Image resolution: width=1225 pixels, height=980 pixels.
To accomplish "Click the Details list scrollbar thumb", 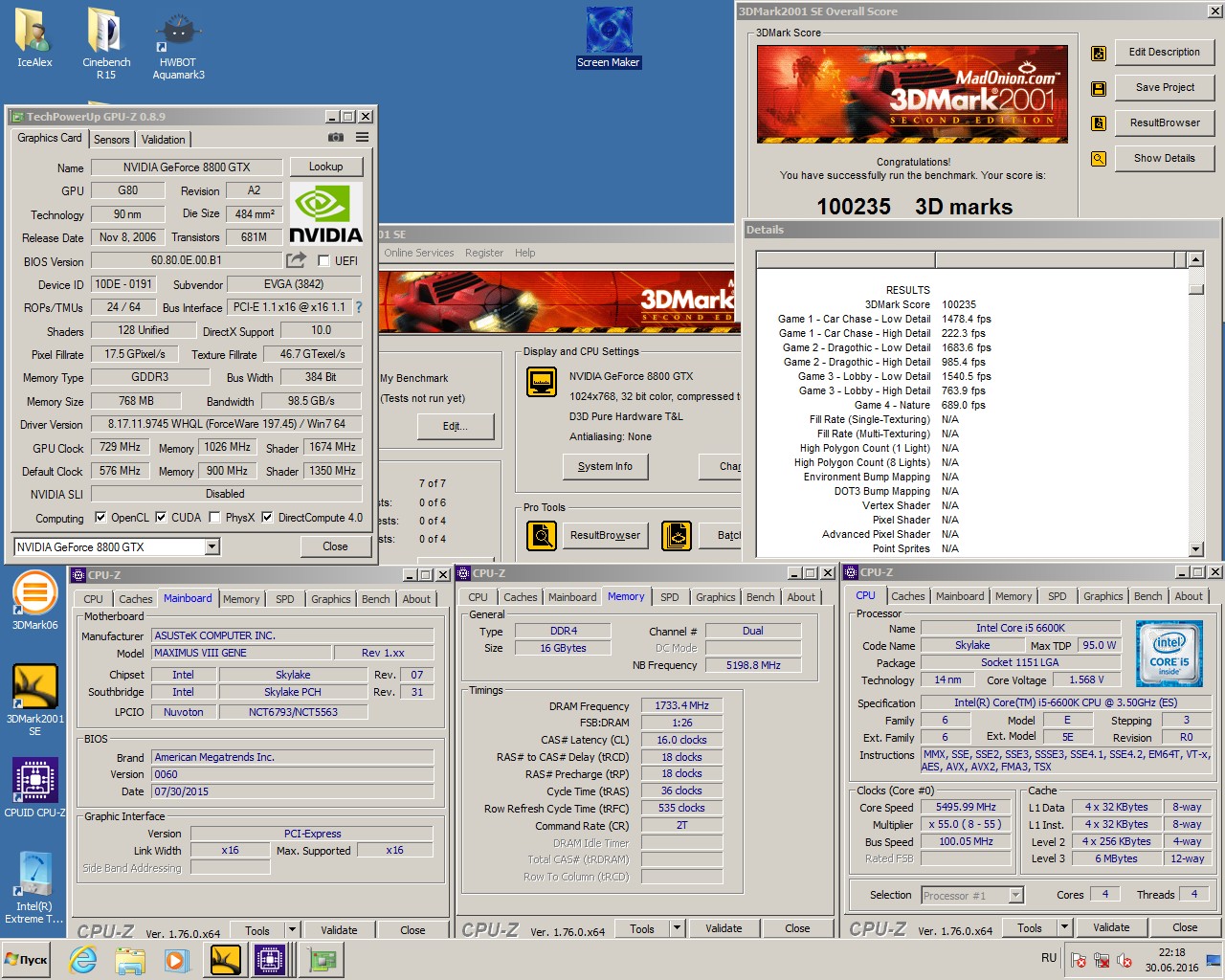I will coord(1195,288).
